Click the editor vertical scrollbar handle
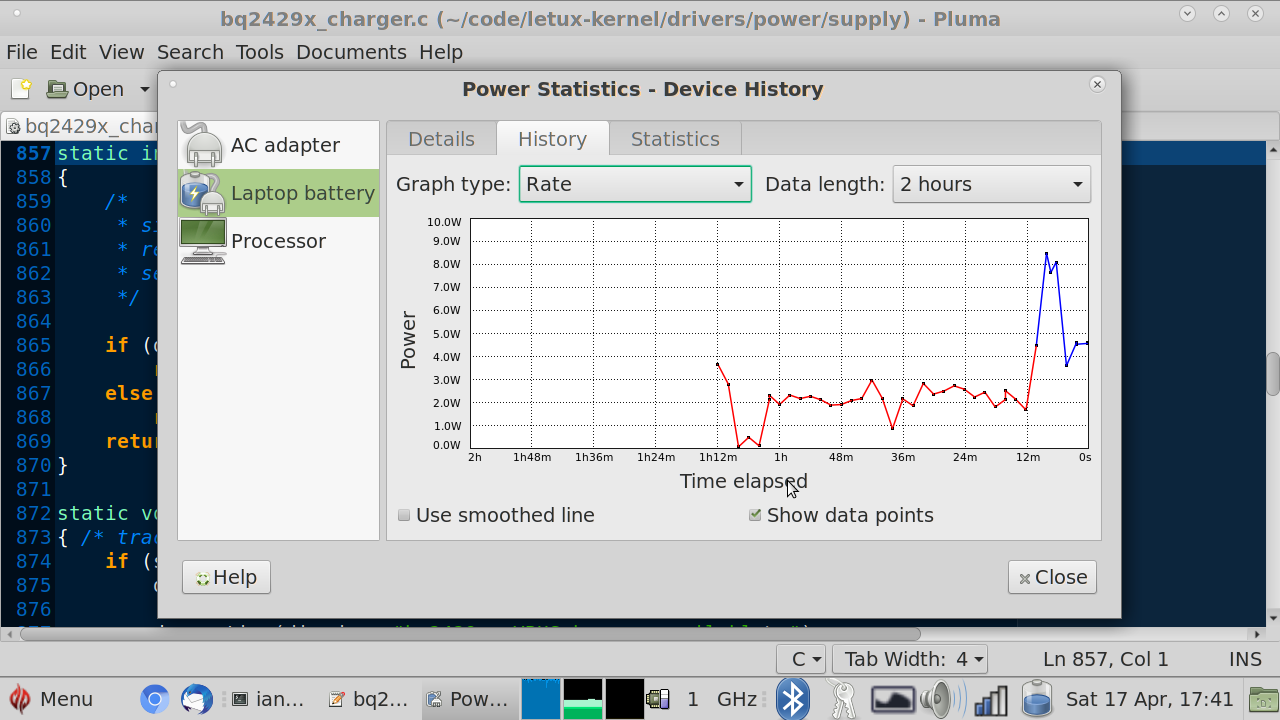Screen dimensions: 1280x720 1273,374
